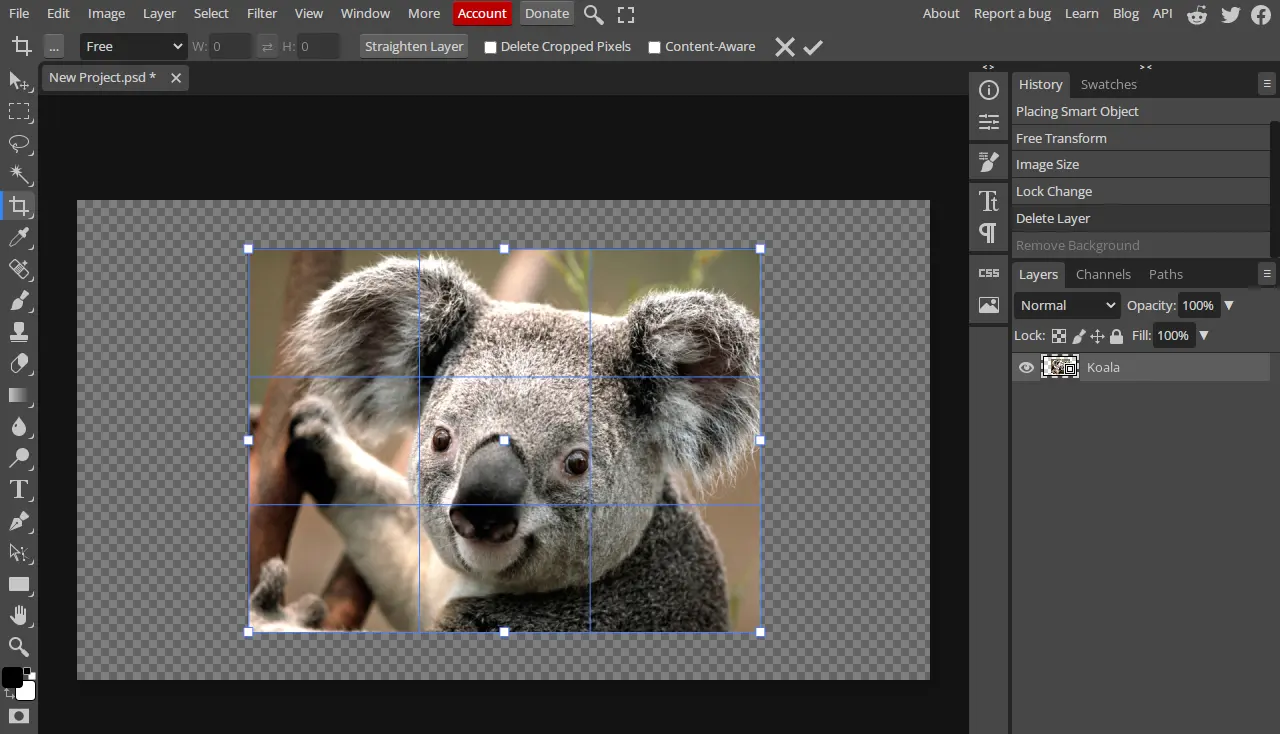
Task: Switch to the Channels tab
Action: coord(1103,274)
